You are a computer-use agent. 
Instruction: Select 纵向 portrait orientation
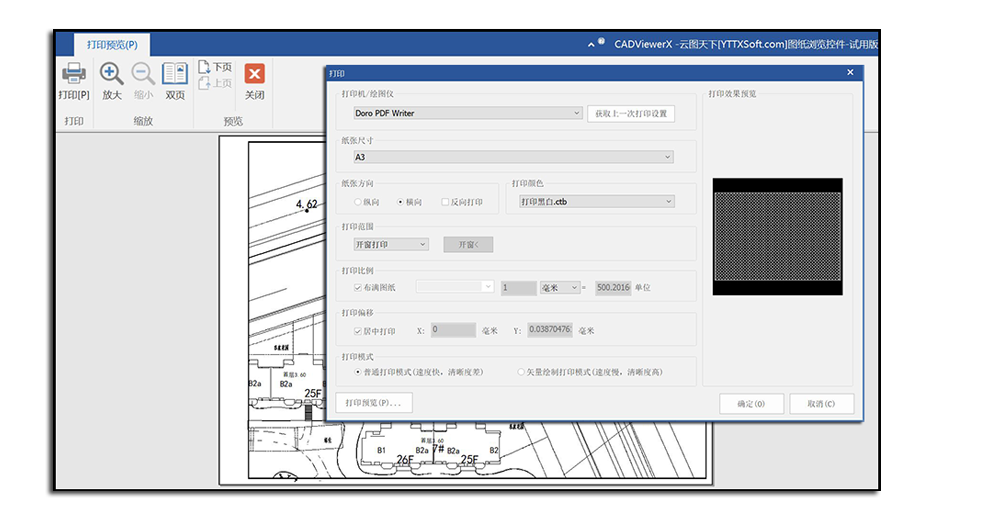point(358,202)
